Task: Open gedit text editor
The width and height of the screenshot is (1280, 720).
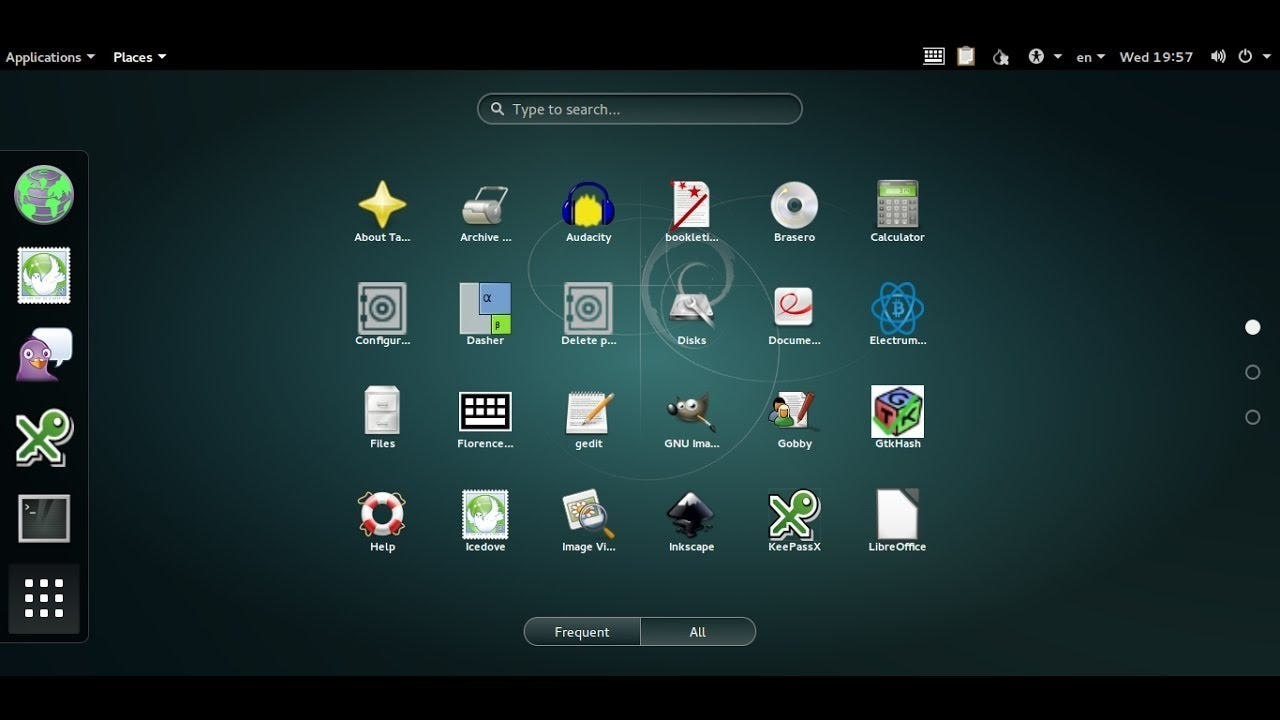Action: pos(588,417)
